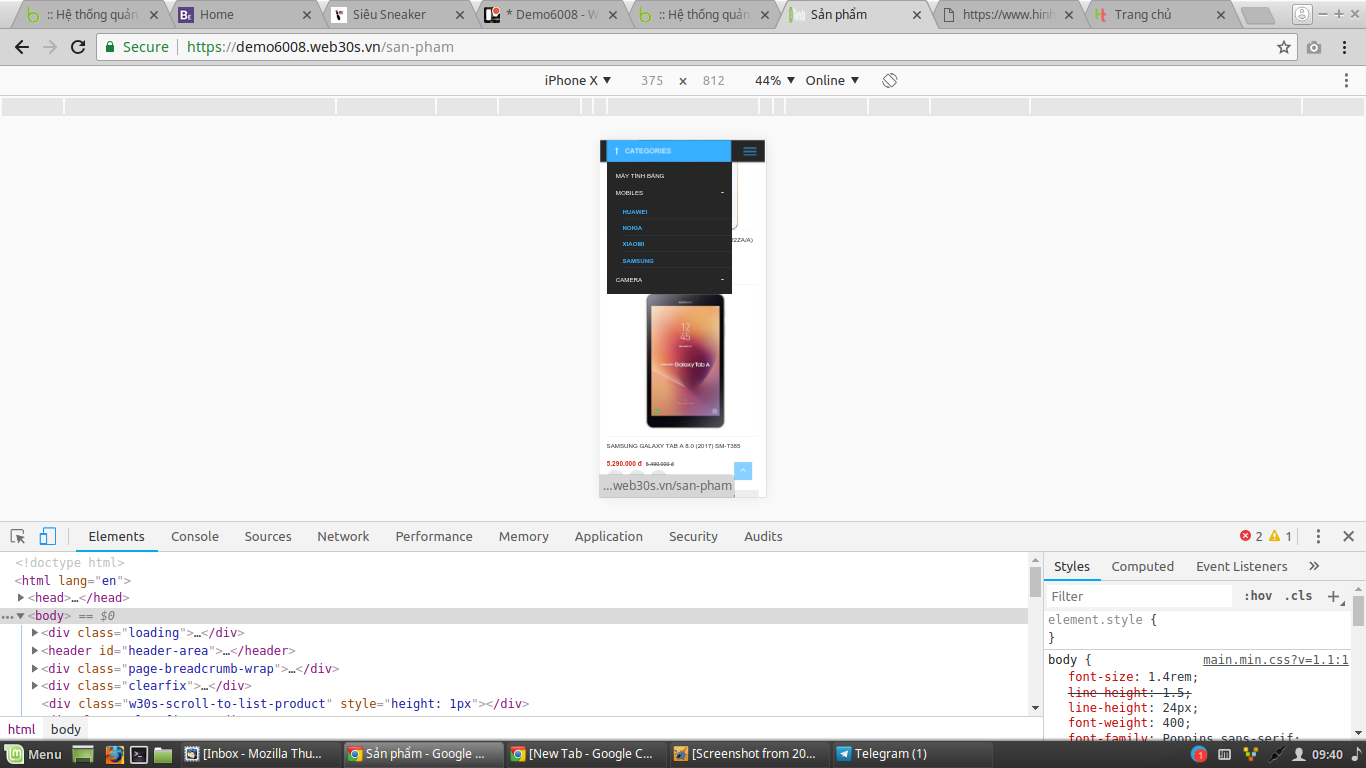Switch to the Sources tab
The height and width of the screenshot is (768, 1366).
pyautogui.click(x=268, y=536)
